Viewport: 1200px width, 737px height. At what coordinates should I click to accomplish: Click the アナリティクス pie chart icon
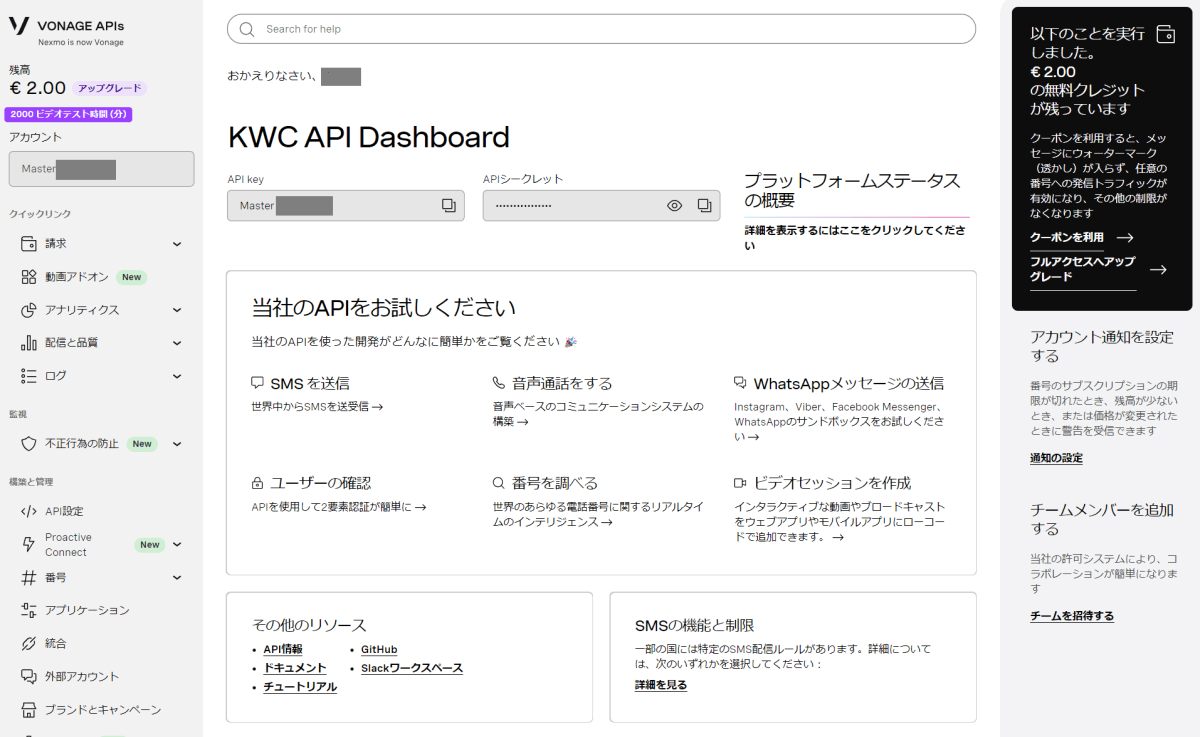tap(28, 310)
